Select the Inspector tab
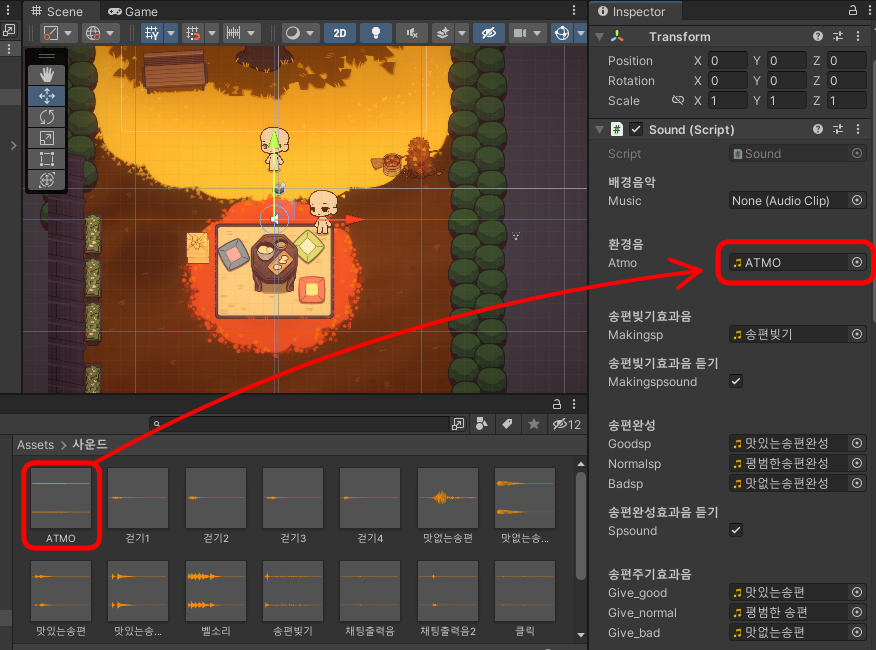 tap(631, 11)
